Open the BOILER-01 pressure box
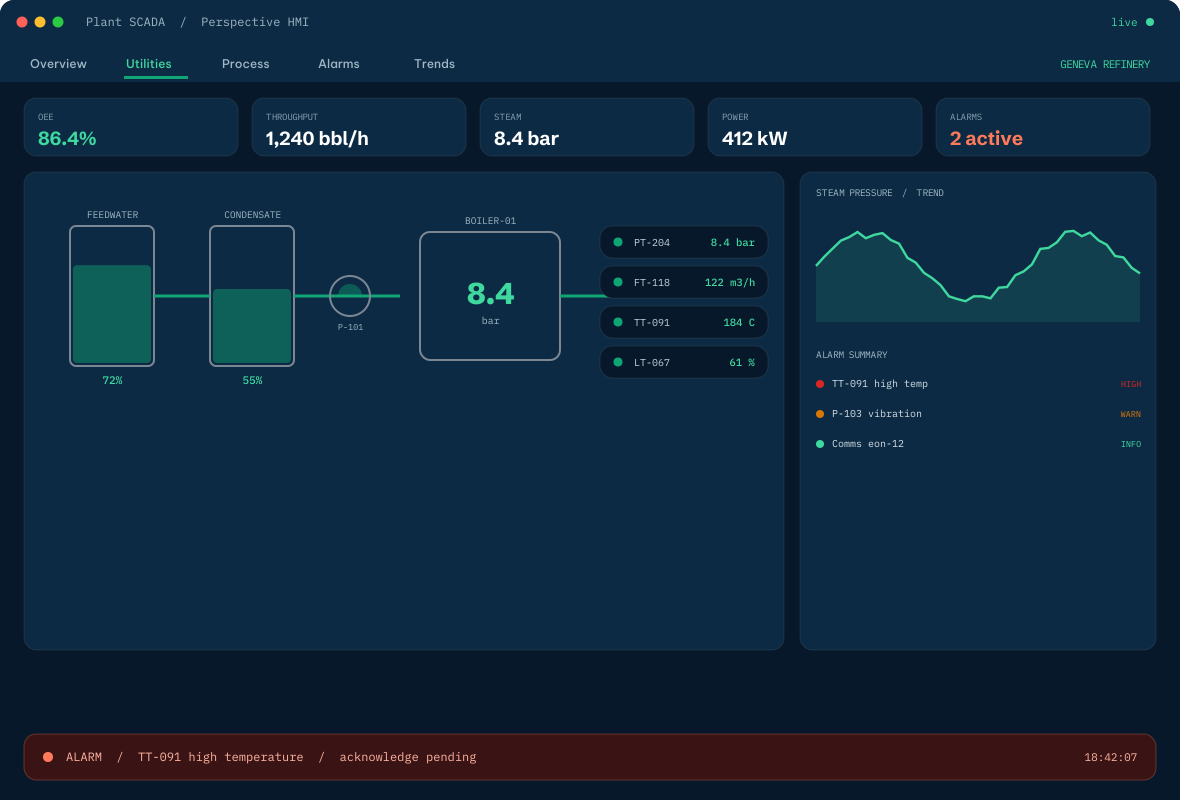This screenshot has width=1180, height=800. coord(490,296)
